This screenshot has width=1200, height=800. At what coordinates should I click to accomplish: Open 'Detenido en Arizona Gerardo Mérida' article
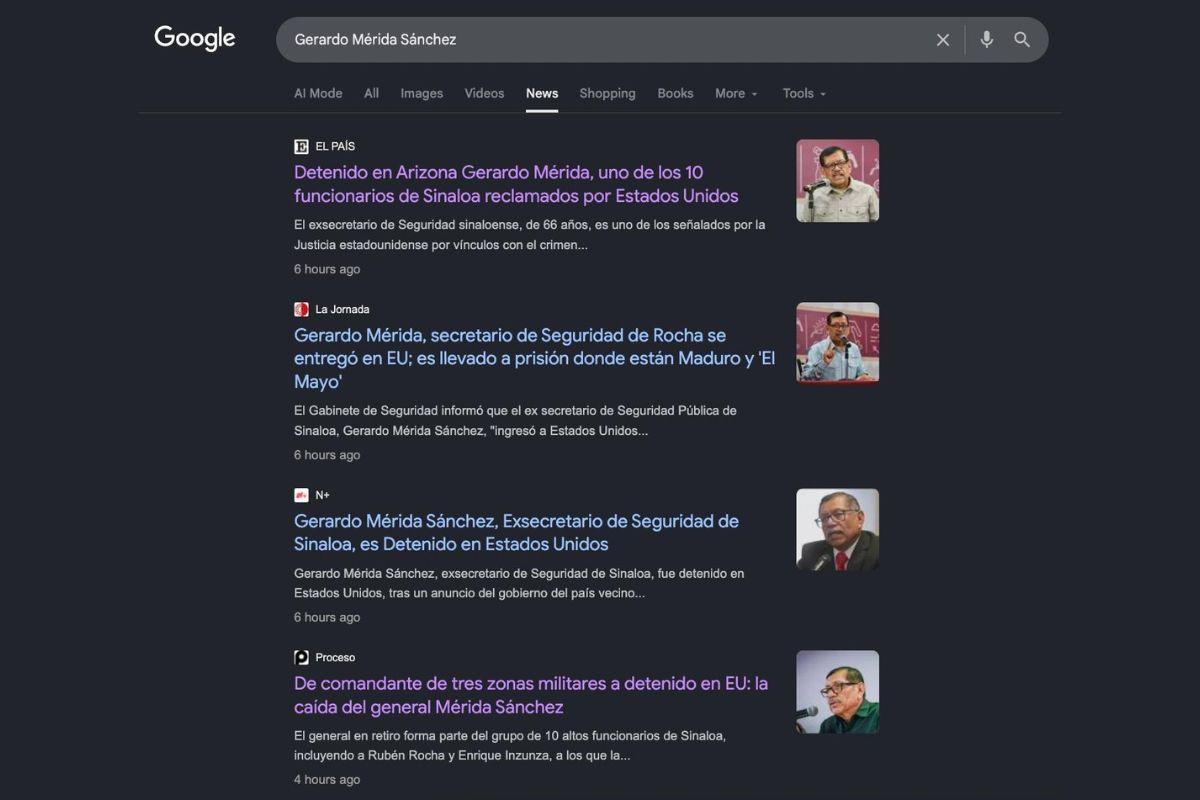click(x=516, y=184)
